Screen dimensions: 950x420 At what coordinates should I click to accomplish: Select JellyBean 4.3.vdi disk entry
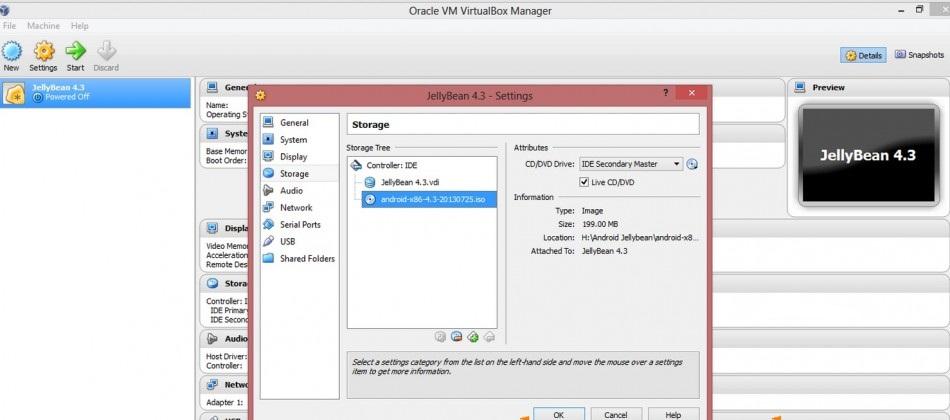pyautogui.click(x=409, y=182)
